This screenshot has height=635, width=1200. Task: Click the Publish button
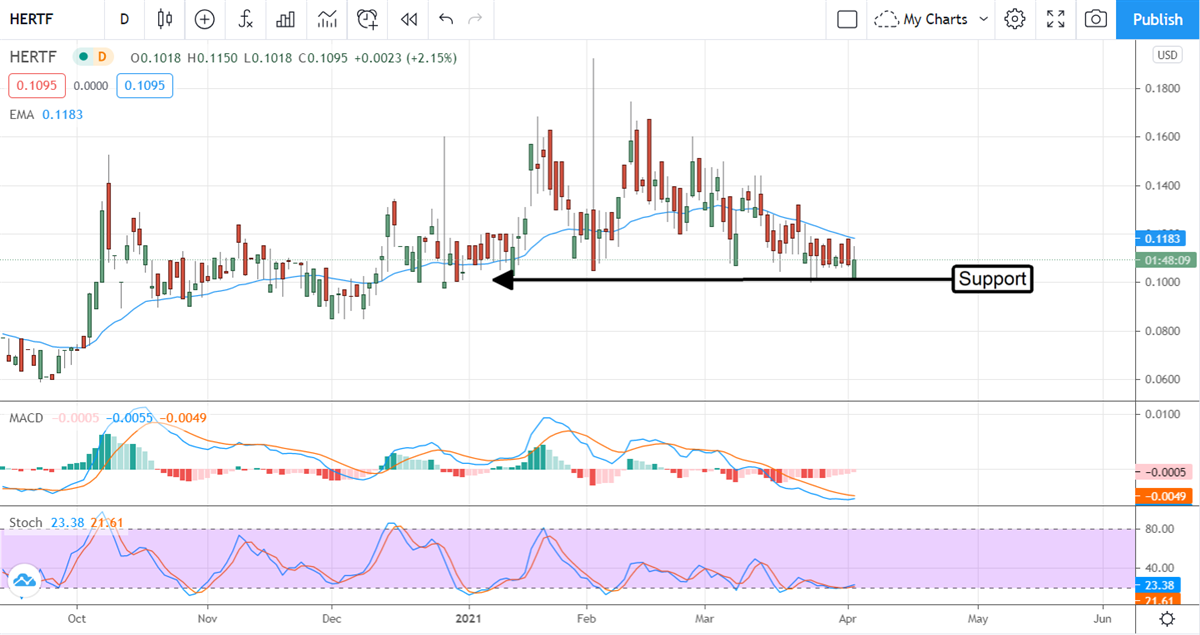(1158, 19)
